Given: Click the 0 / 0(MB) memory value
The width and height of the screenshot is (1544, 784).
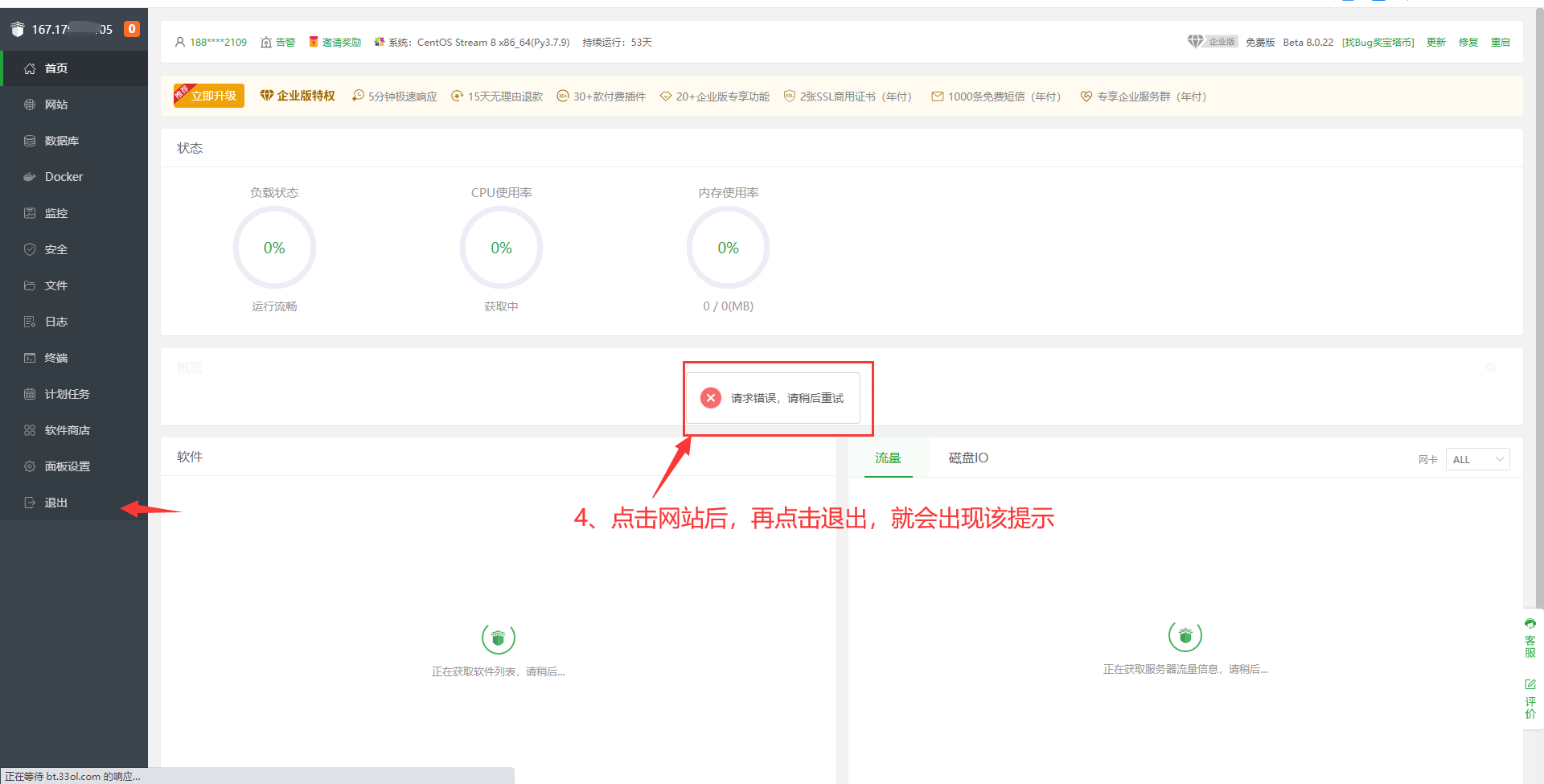Looking at the screenshot, I should tap(728, 306).
